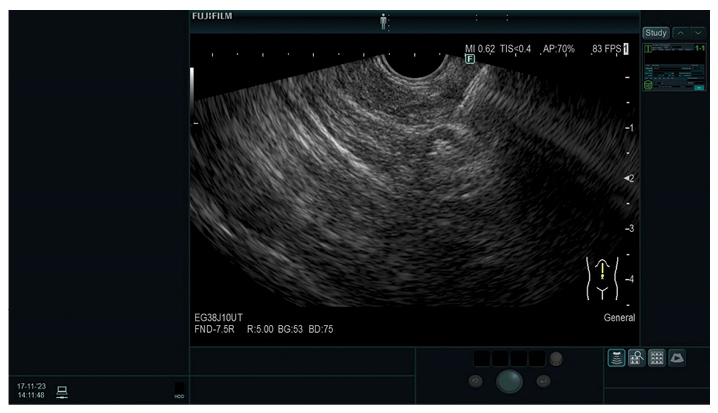
Task: Click the network connection status icon
Action: tap(62, 390)
